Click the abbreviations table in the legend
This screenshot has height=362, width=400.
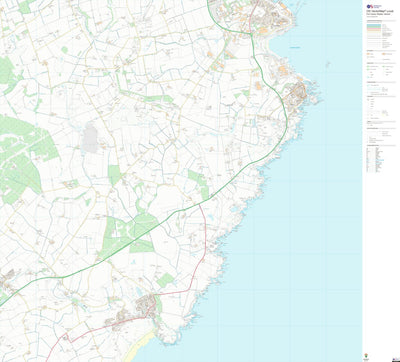click(375, 159)
